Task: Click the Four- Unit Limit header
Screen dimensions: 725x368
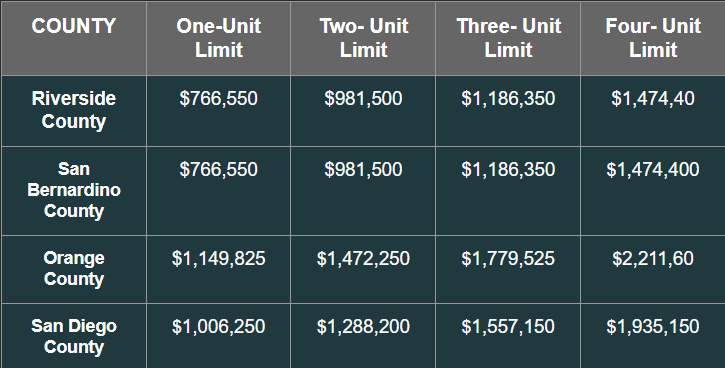Action: pos(653,38)
